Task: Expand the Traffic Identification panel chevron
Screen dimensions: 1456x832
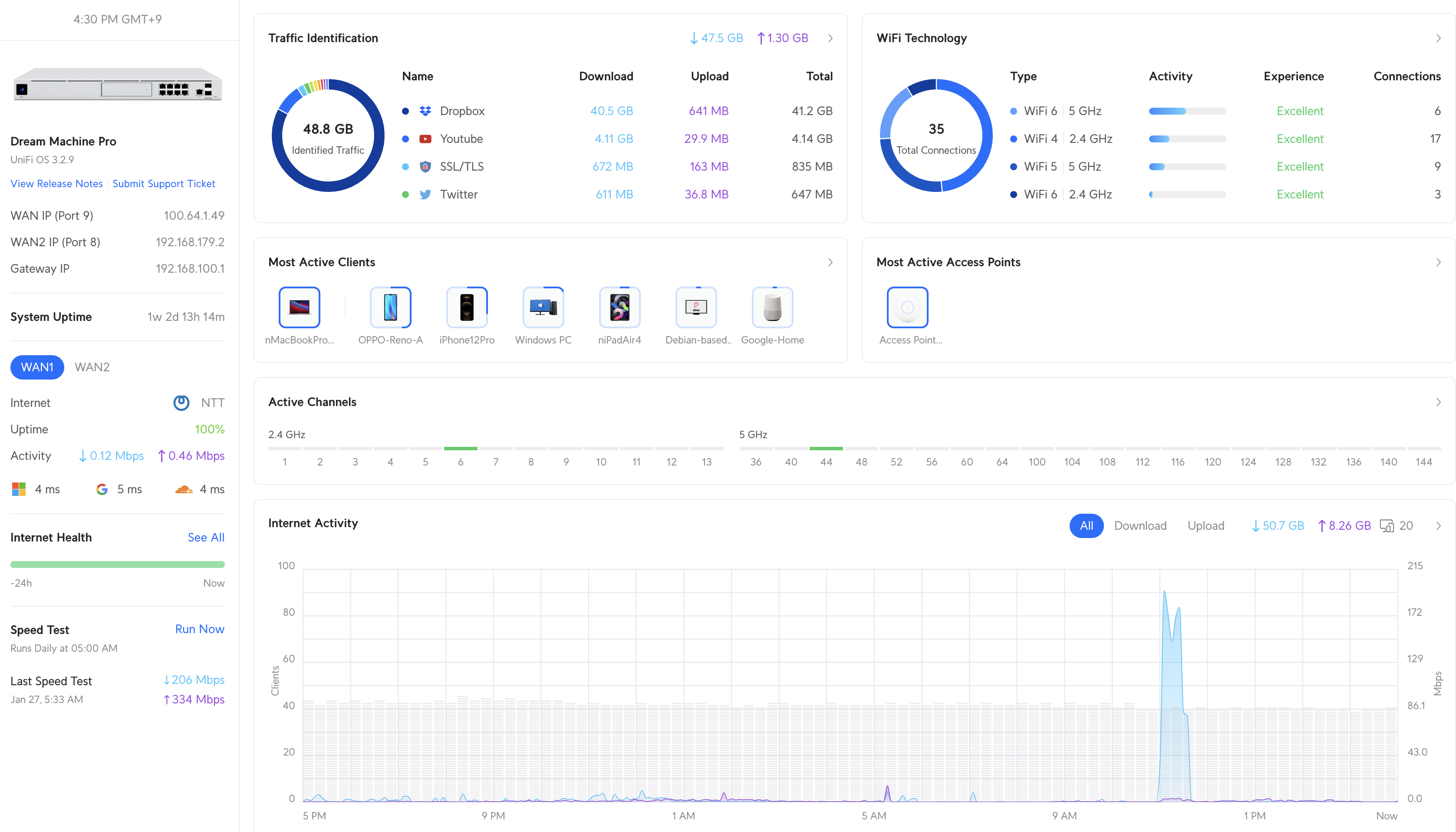Action: pyautogui.click(x=830, y=38)
